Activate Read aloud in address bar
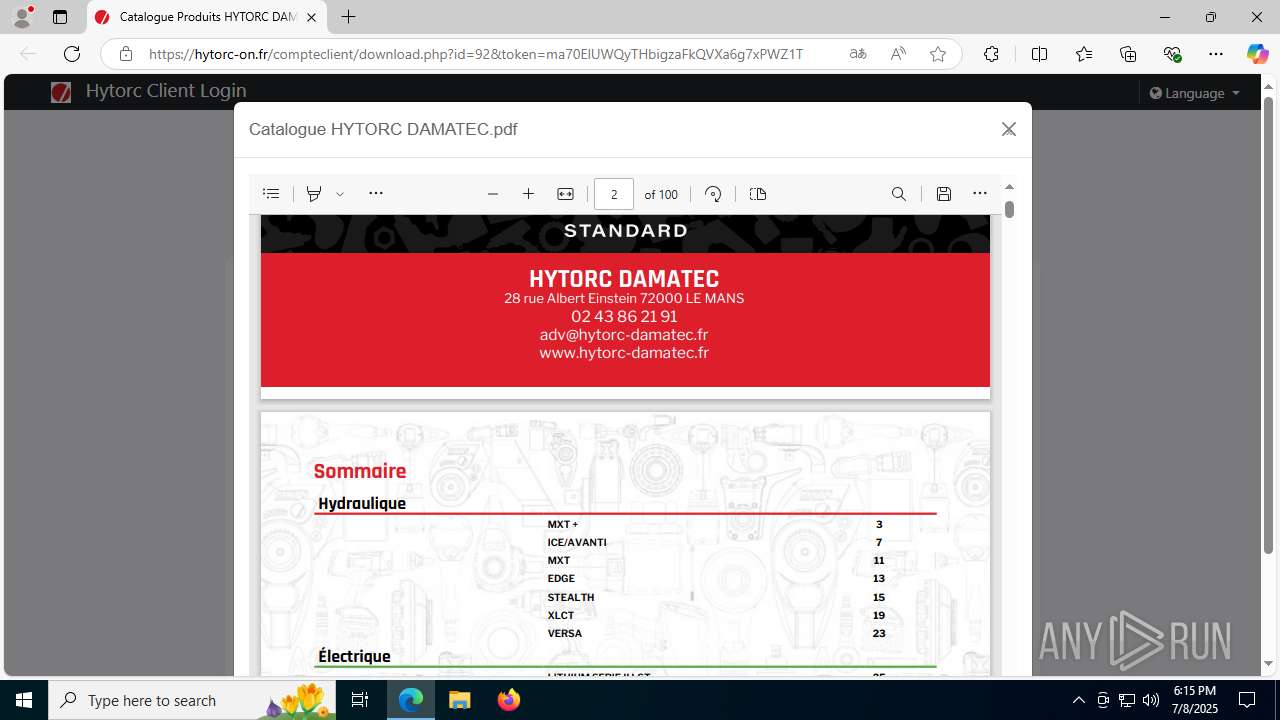 (898, 54)
